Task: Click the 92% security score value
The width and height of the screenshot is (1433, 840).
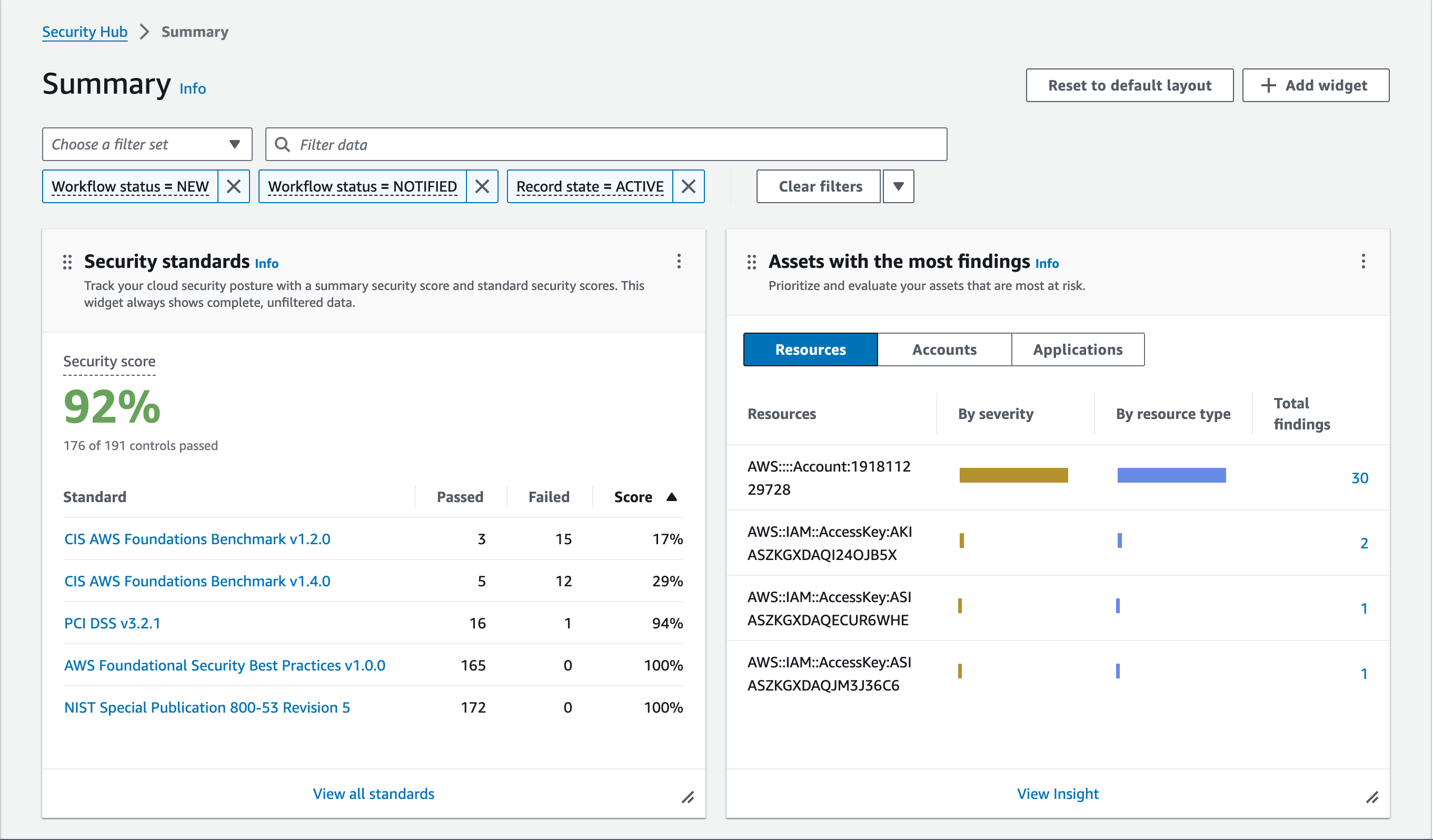Action: (112, 407)
